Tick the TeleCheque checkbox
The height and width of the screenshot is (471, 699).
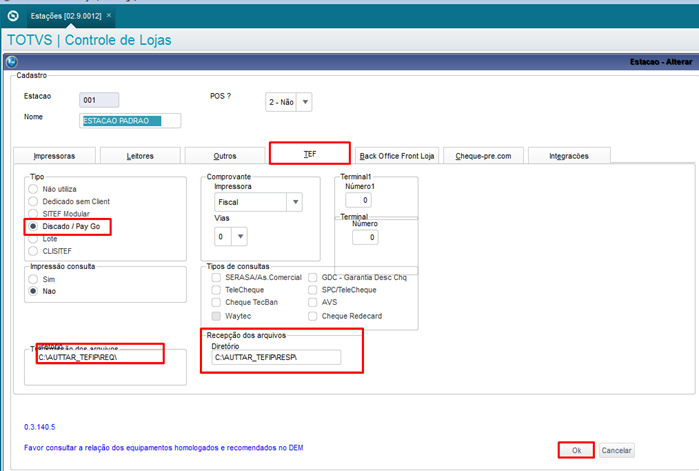(x=216, y=290)
